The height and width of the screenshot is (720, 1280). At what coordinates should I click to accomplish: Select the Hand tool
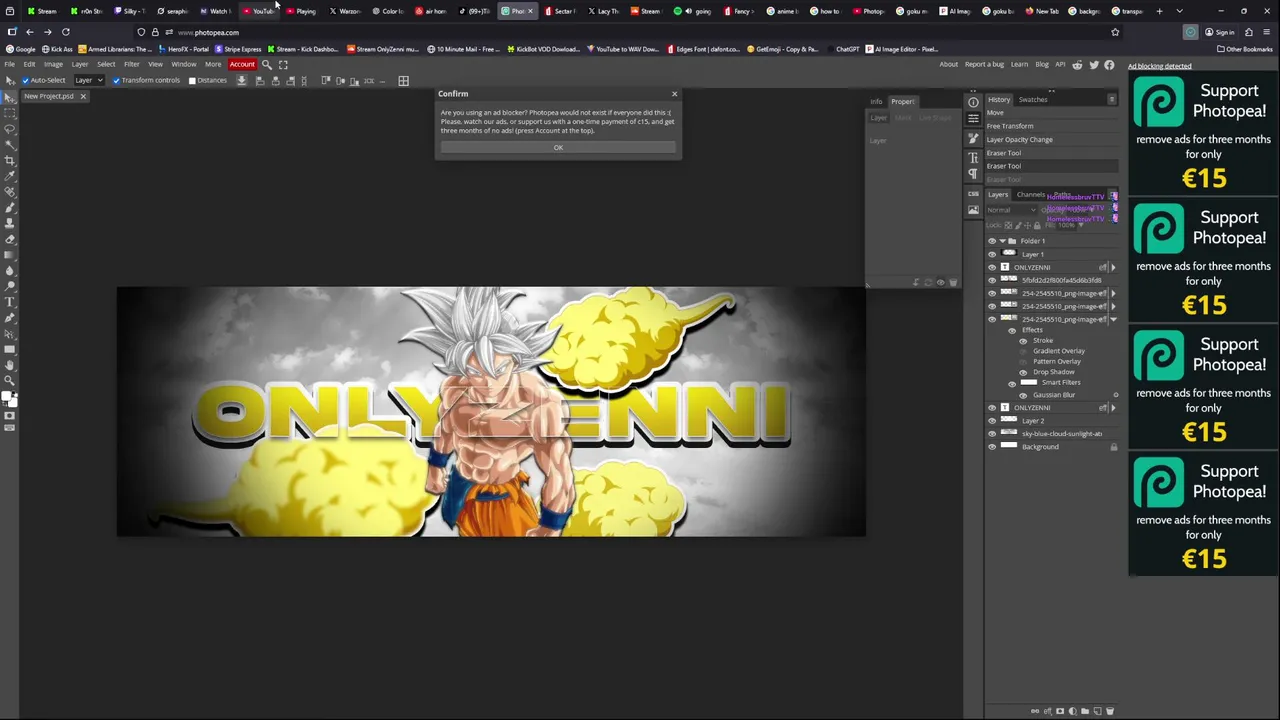[x=10, y=364]
